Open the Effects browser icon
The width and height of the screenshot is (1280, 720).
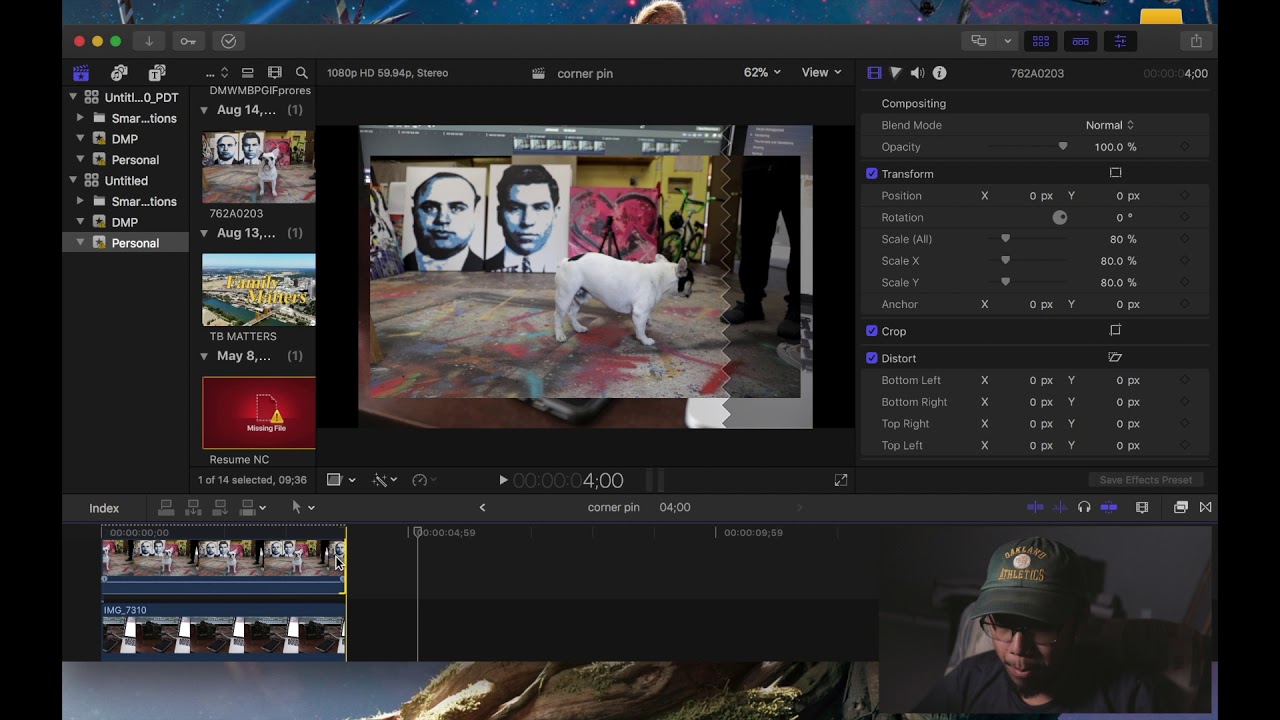1181,508
